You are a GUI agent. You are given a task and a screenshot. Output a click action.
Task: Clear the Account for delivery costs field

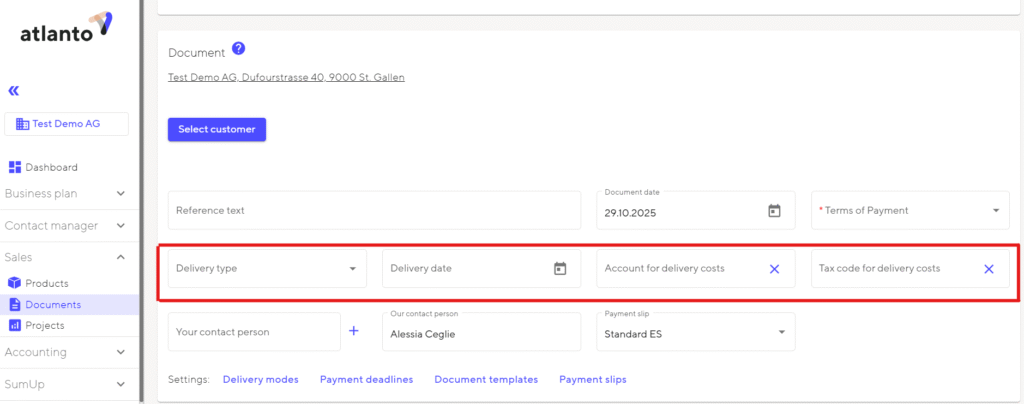[x=774, y=269]
